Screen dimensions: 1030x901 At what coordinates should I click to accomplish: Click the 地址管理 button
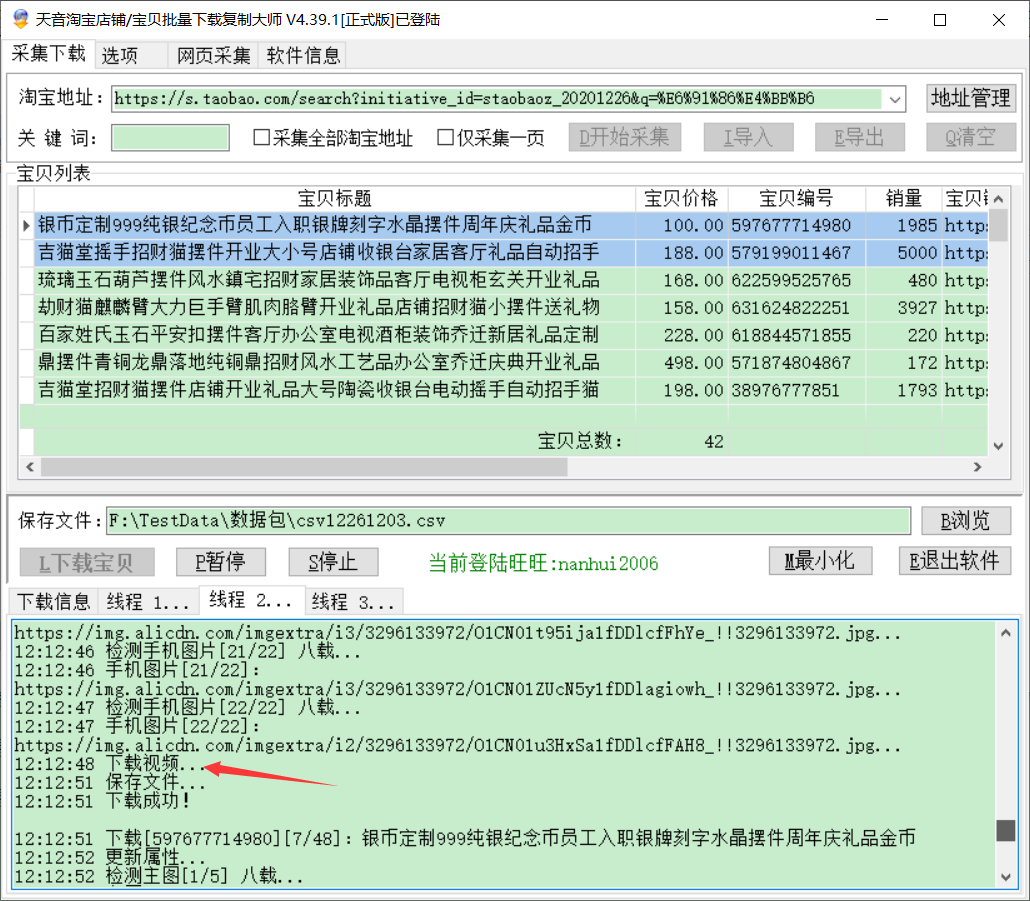970,98
